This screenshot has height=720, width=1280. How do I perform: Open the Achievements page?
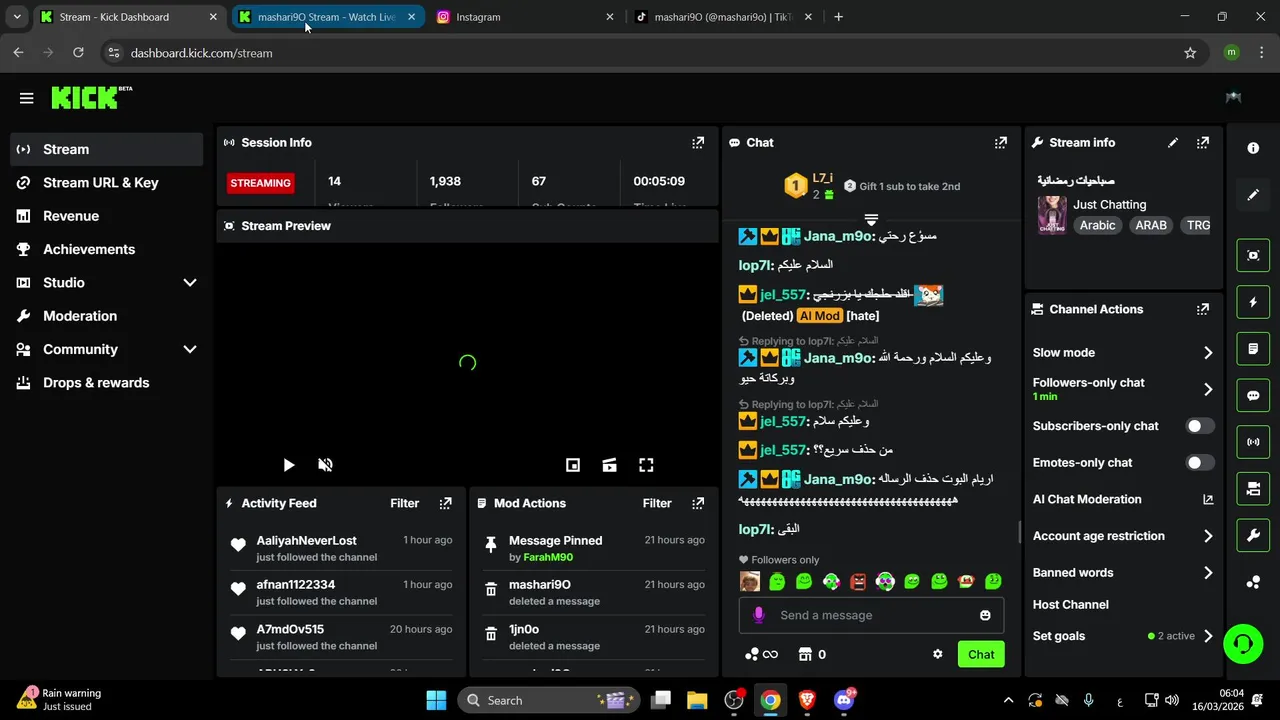(106, 249)
